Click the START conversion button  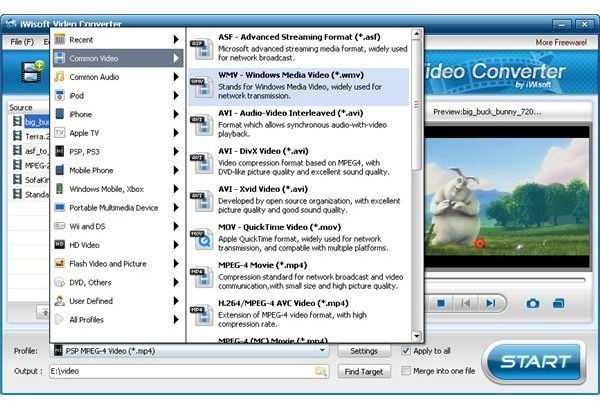(x=535, y=362)
